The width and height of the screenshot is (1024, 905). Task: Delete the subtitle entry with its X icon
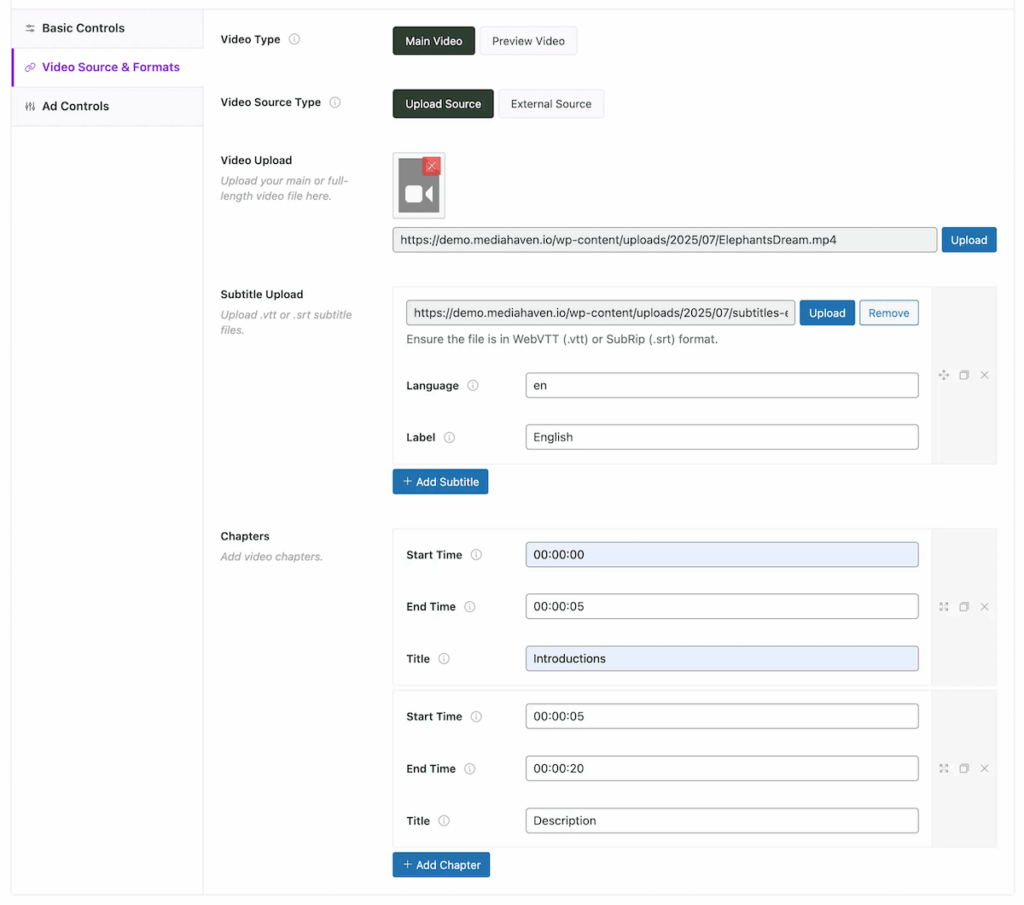(984, 375)
